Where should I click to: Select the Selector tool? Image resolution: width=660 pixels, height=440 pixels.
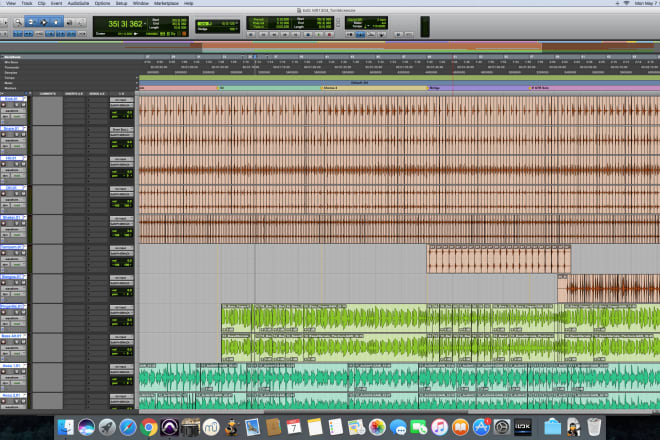44,22
